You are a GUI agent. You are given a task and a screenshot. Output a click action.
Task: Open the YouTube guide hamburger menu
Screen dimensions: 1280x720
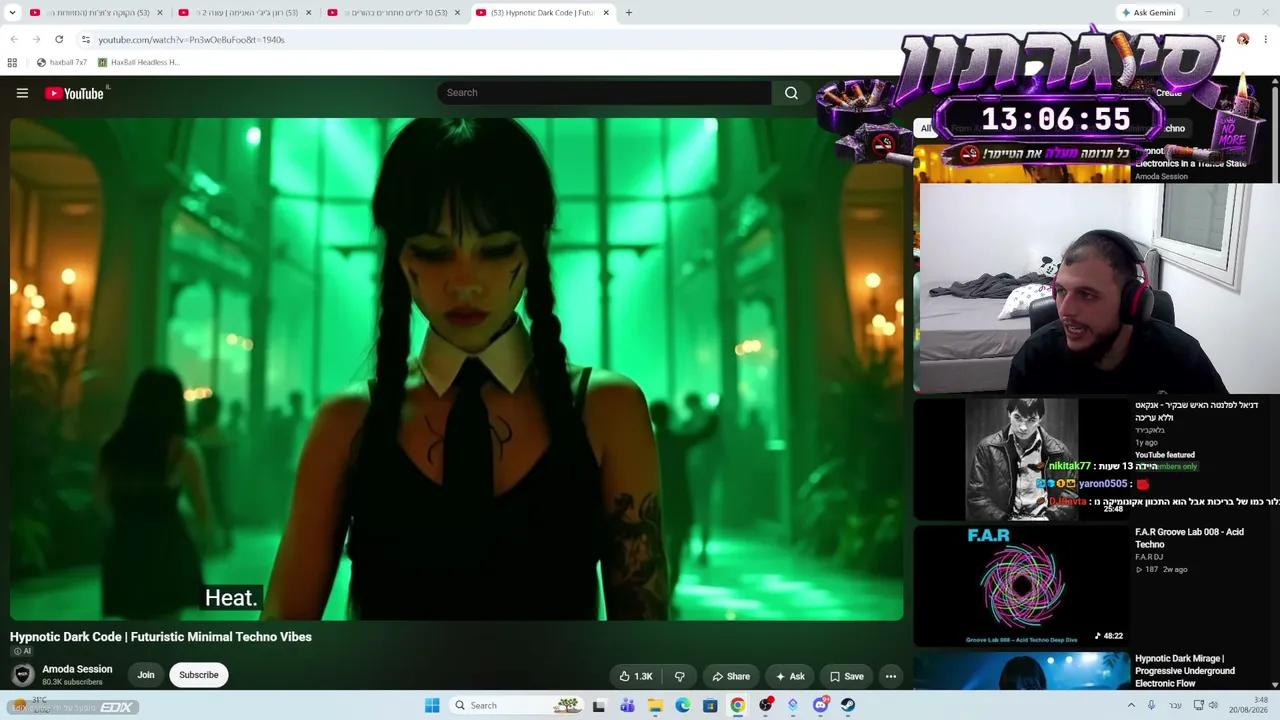(22, 93)
